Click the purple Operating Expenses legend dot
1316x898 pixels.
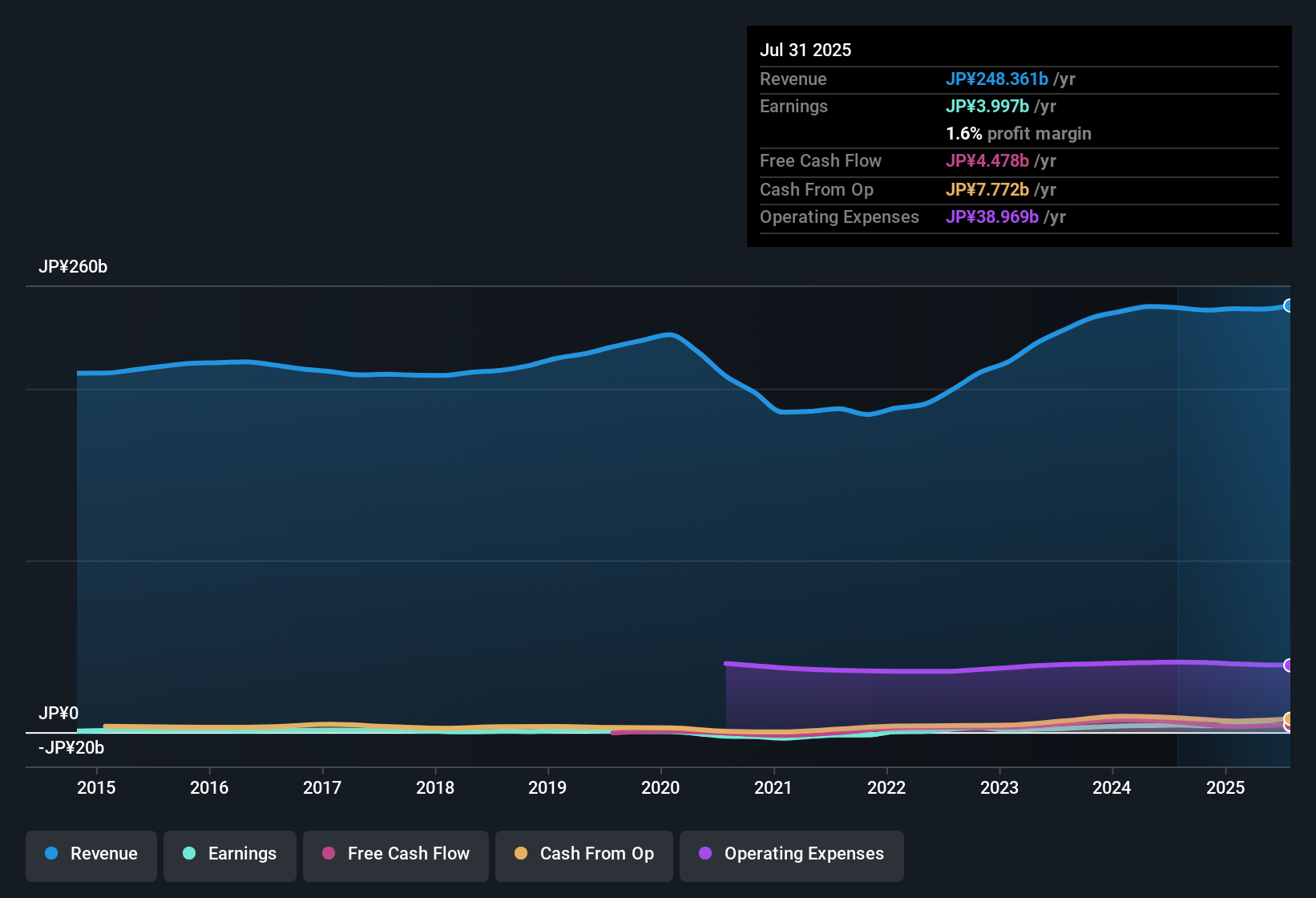pyautogui.click(x=704, y=854)
